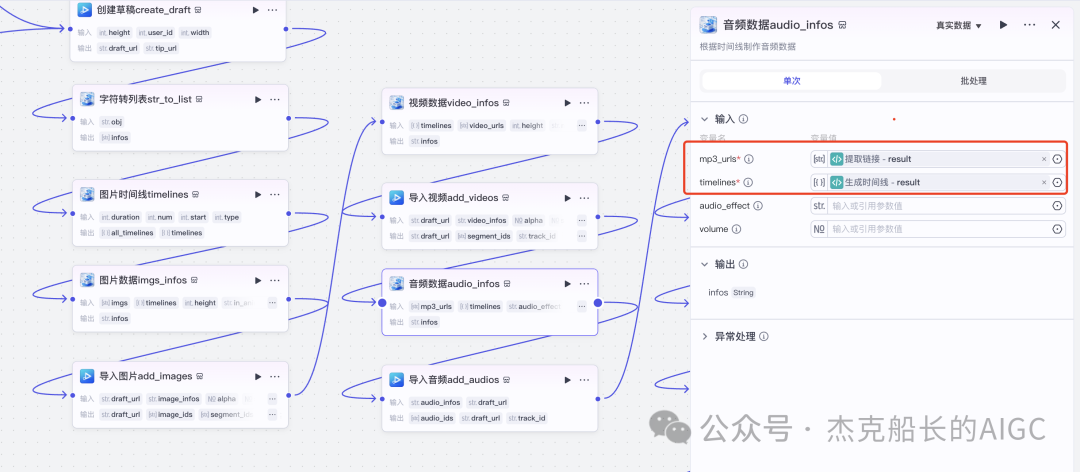Screen dimensions: 1080x472
Task: Click the 创建草稿create_draft node icon
Action: (85, 10)
